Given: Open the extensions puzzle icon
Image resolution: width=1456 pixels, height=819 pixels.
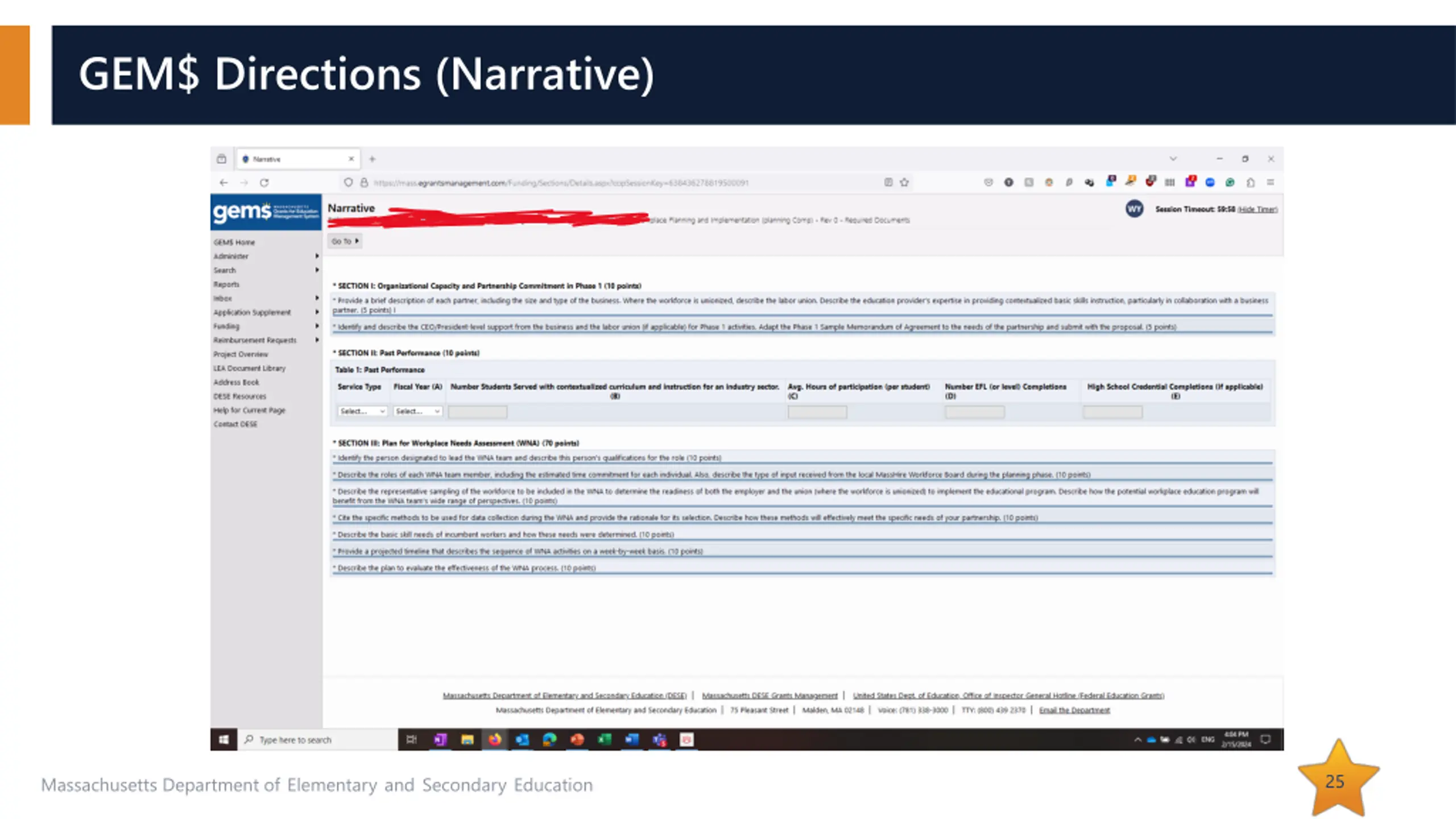Looking at the screenshot, I should coord(1251,183).
